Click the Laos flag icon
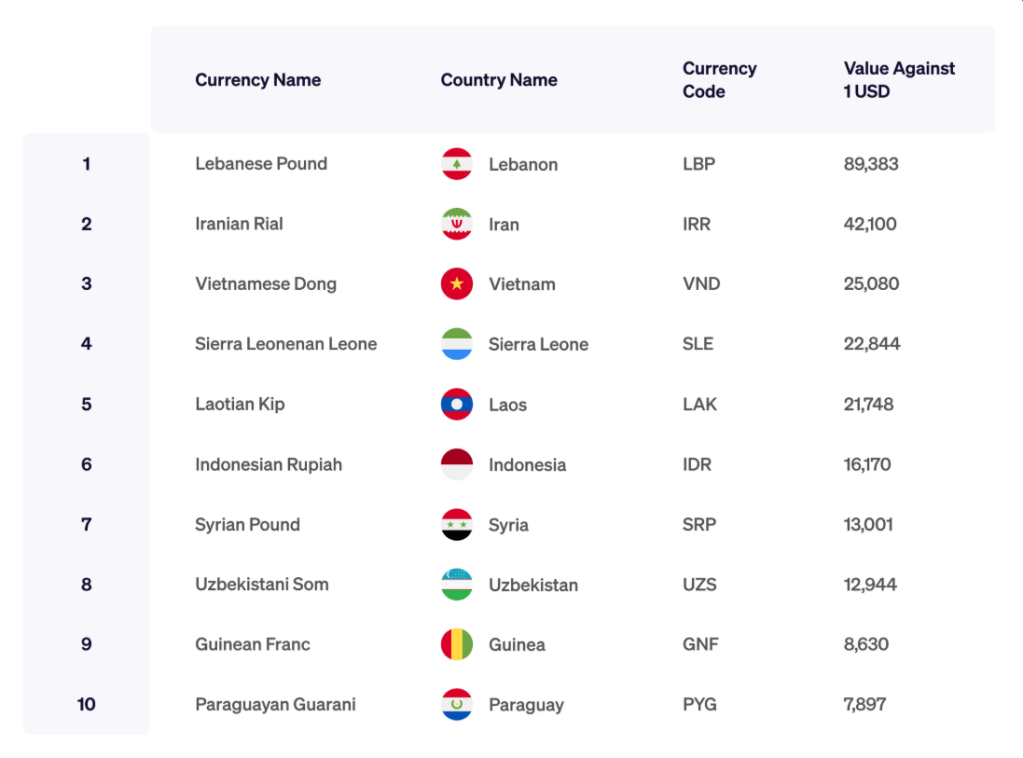The image size is (1023, 758). tap(457, 404)
